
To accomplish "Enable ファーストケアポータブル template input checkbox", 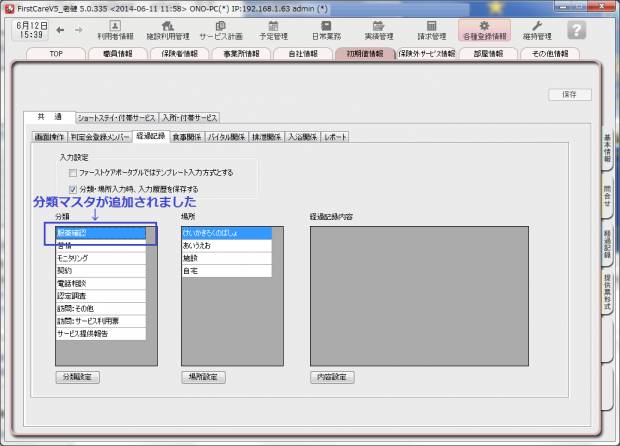I will 73,173.
